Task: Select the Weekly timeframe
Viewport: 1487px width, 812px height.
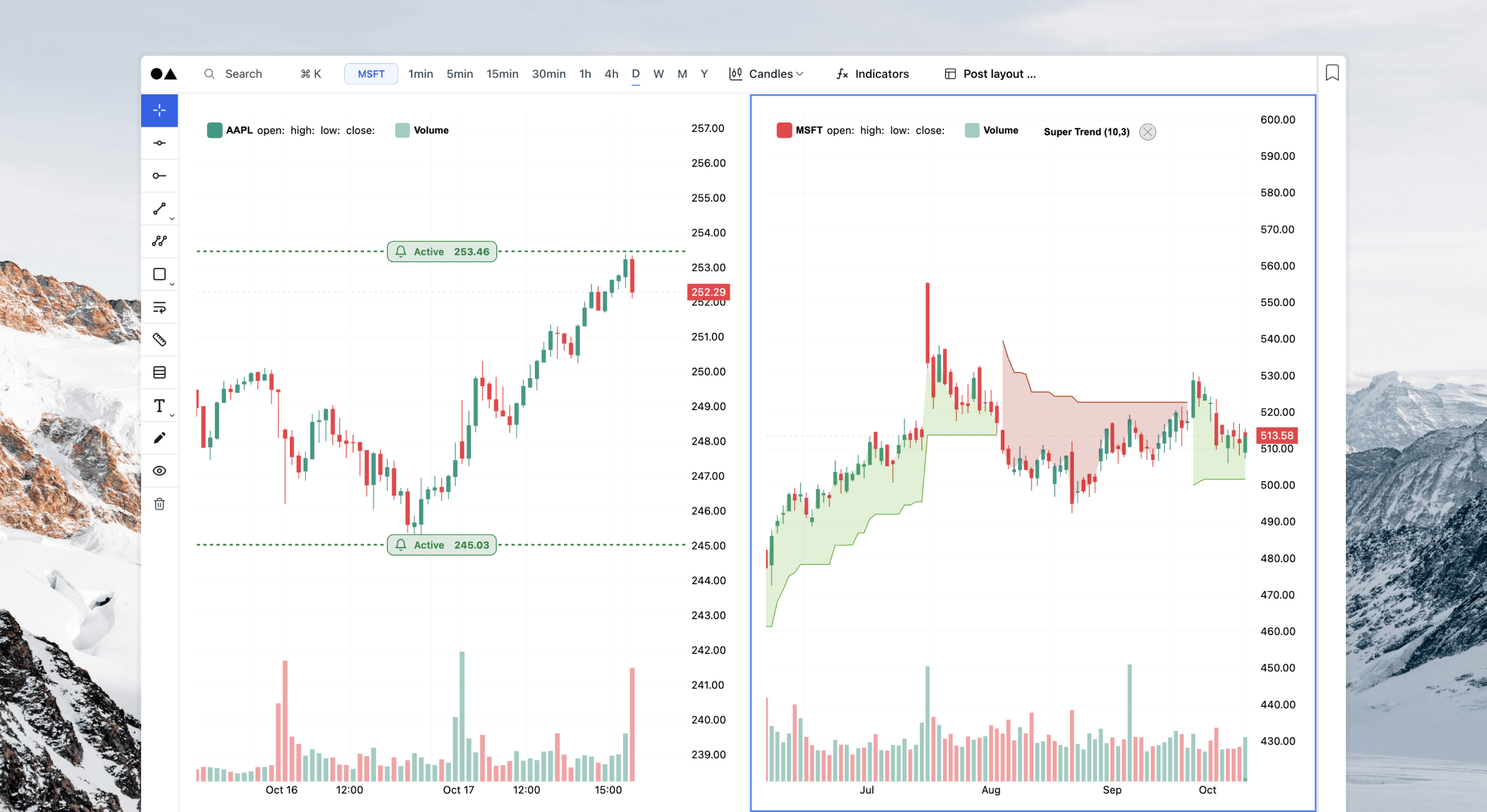Action: [658, 74]
